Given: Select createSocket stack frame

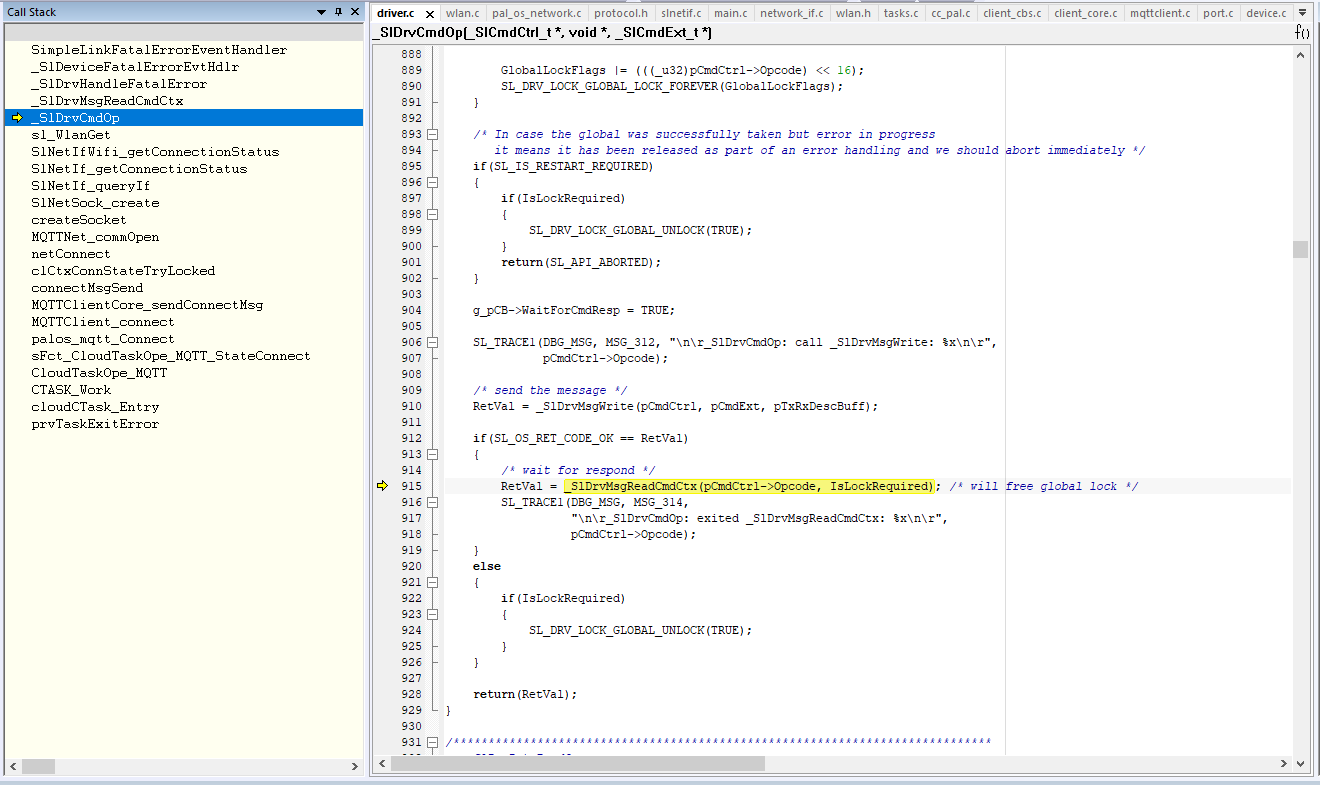Looking at the screenshot, I should [x=79, y=220].
